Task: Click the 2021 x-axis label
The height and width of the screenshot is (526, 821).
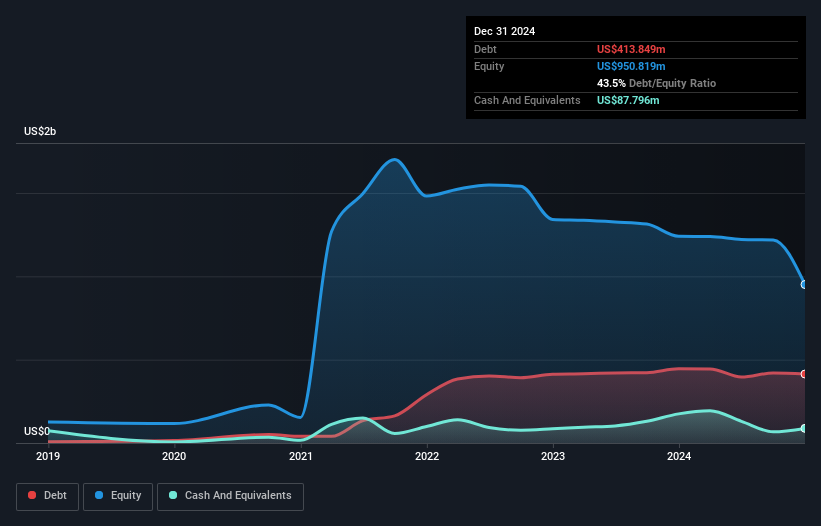Action: click(x=301, y=456)
